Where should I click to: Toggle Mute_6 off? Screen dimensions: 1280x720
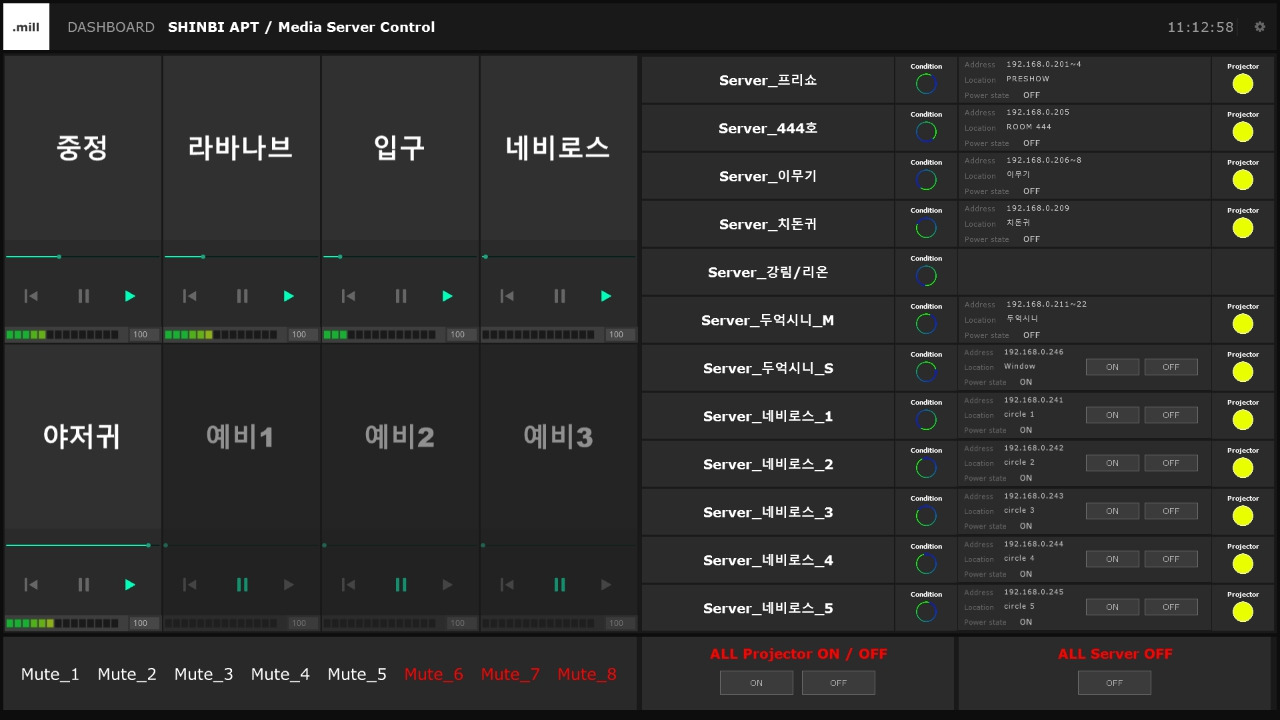(433, 674)
